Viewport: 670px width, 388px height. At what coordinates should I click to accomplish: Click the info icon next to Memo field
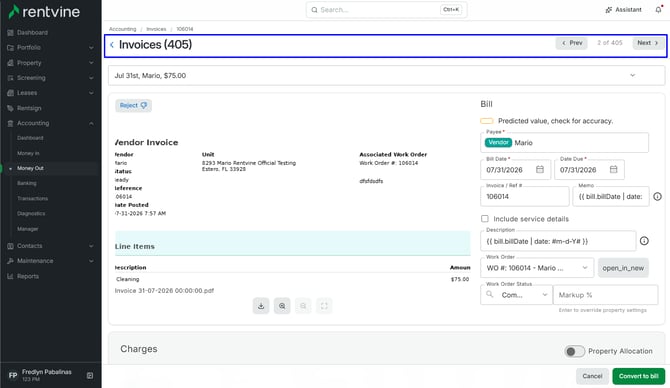[657, 197]
